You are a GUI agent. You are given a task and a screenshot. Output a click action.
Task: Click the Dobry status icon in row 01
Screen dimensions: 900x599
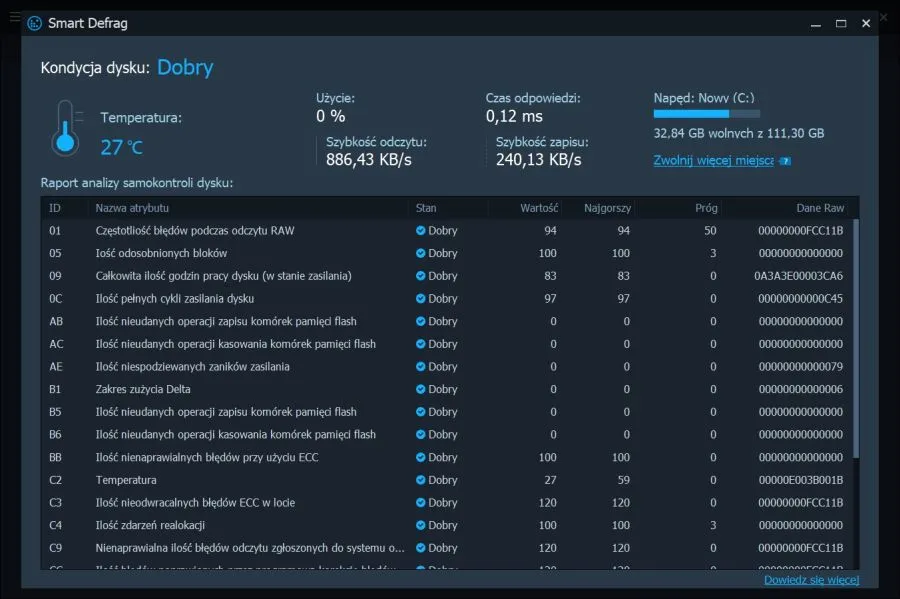(421, 231)
